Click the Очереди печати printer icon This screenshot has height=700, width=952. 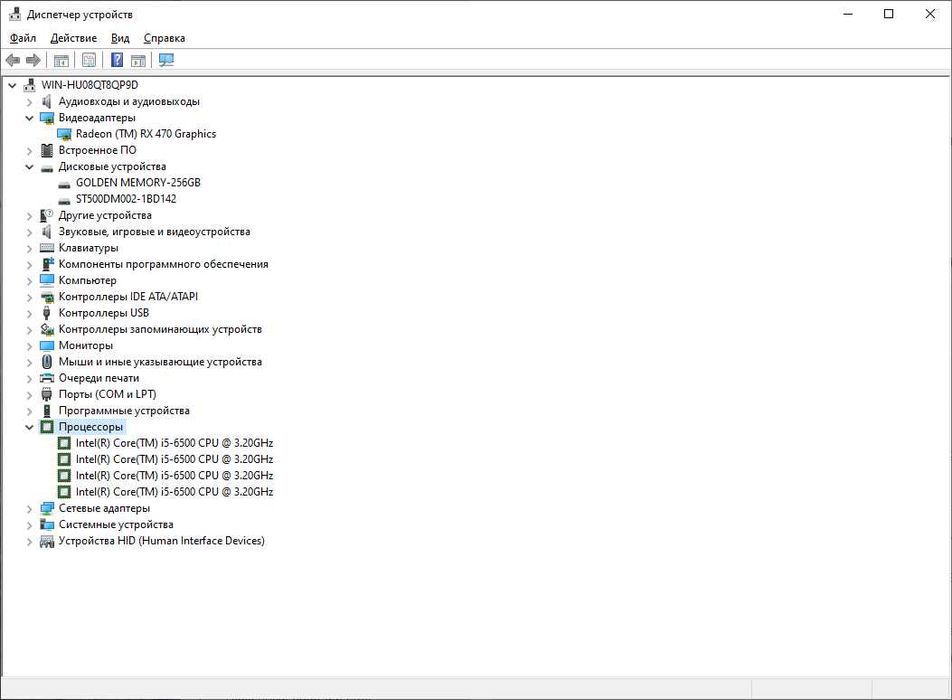pyautogui.click(x=47, y=378)
